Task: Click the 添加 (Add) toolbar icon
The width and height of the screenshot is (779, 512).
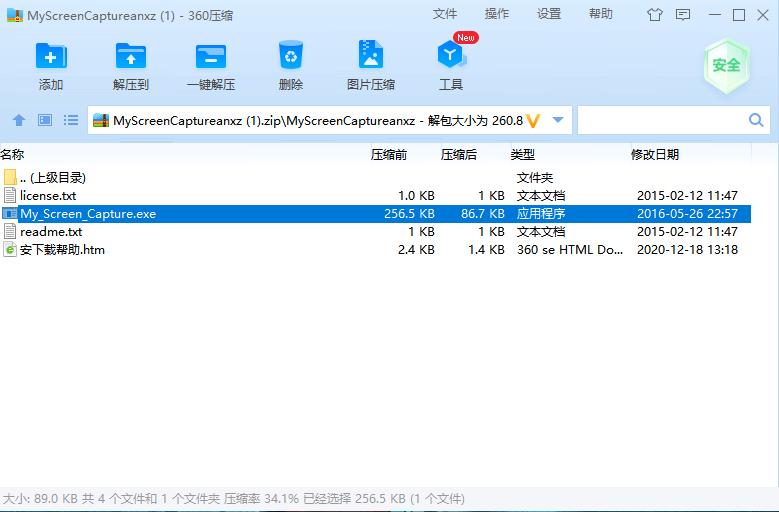Action: coord(51,56)
